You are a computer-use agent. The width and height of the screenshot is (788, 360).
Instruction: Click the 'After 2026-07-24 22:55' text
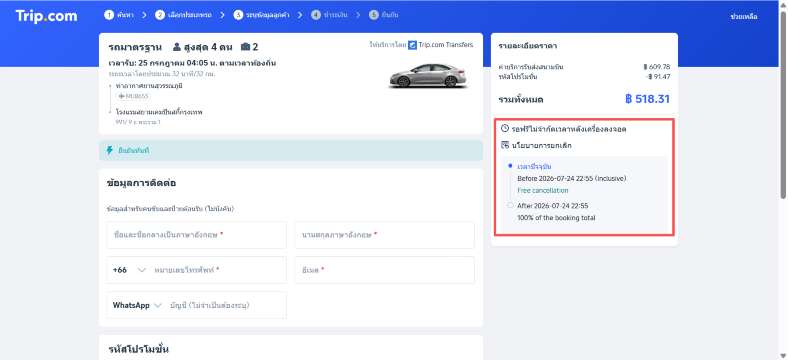pos(553,206)
